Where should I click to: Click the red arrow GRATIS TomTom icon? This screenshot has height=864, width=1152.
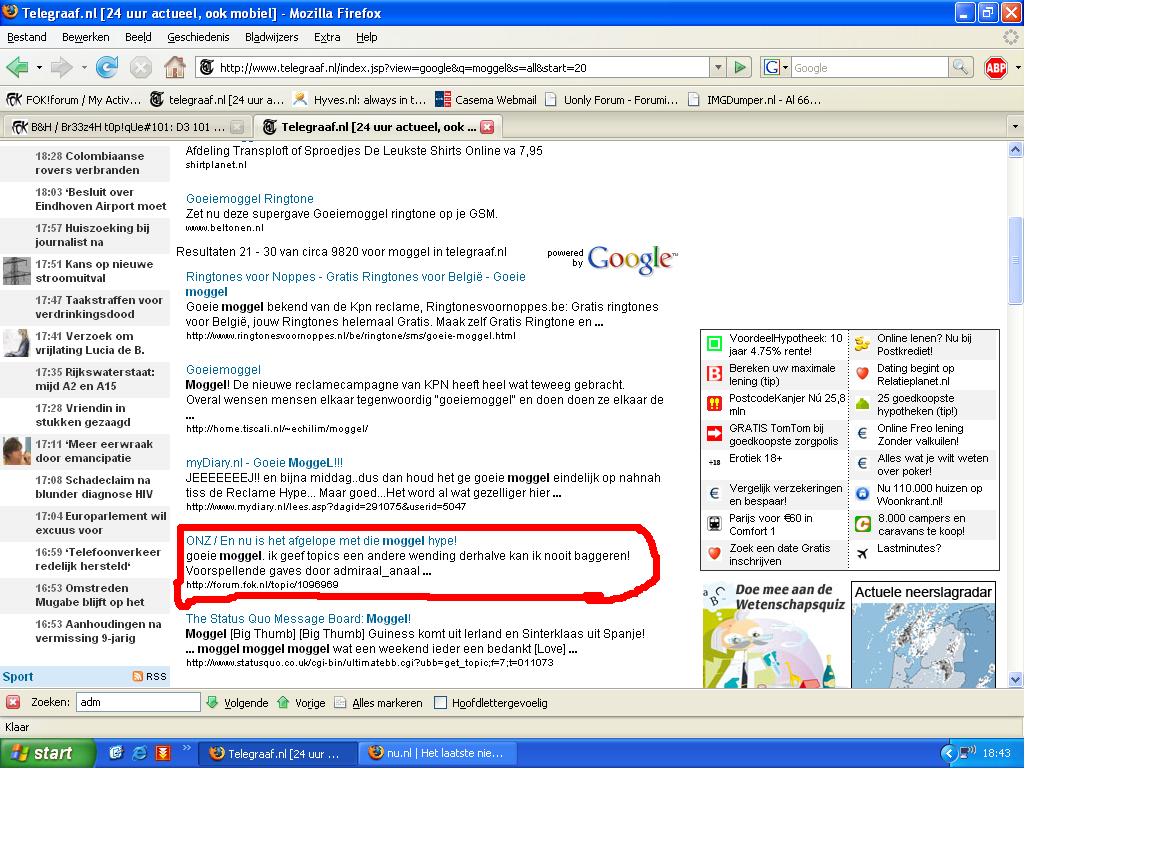[x=714, y=433]
